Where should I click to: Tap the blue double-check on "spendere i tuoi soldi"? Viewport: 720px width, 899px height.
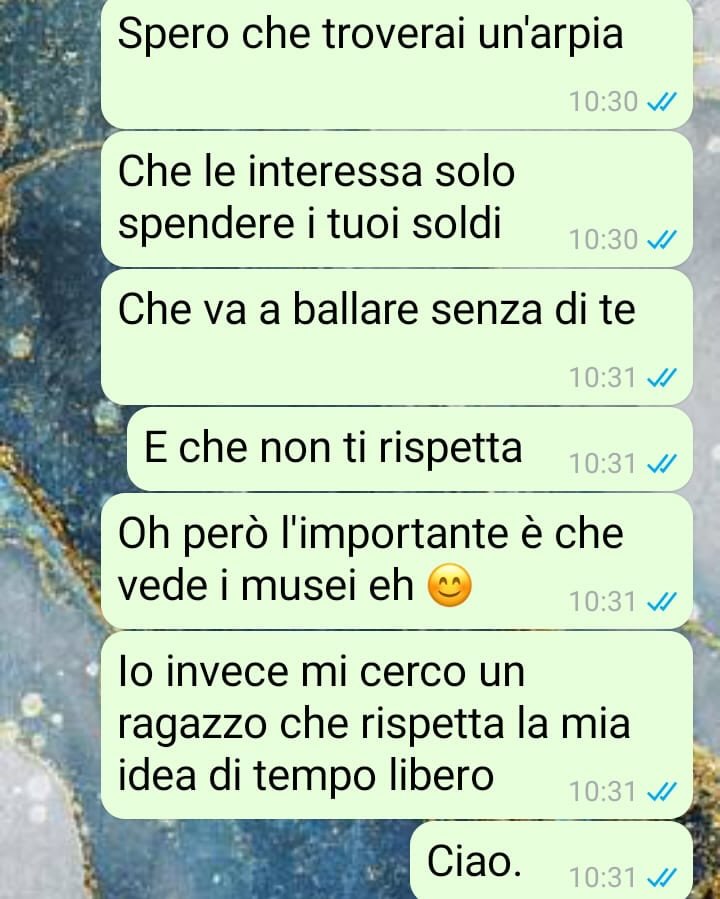(662, 240)
